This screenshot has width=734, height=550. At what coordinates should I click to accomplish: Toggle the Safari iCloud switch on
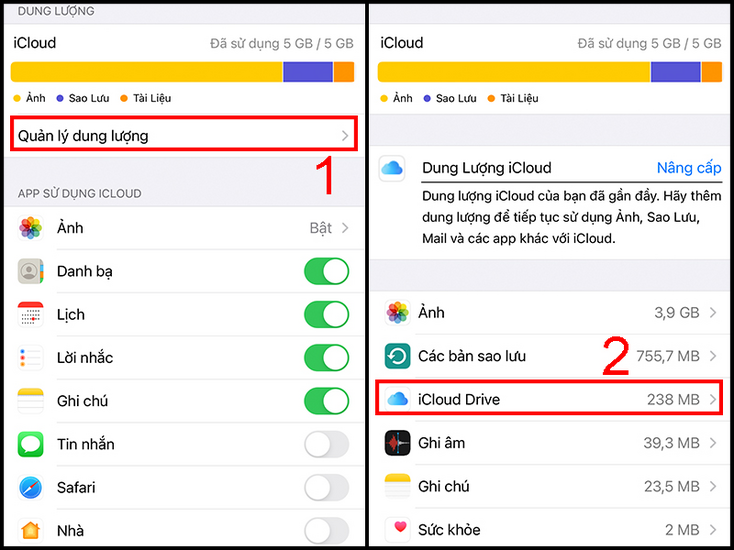pyautogui.click(x=327, y=487)
